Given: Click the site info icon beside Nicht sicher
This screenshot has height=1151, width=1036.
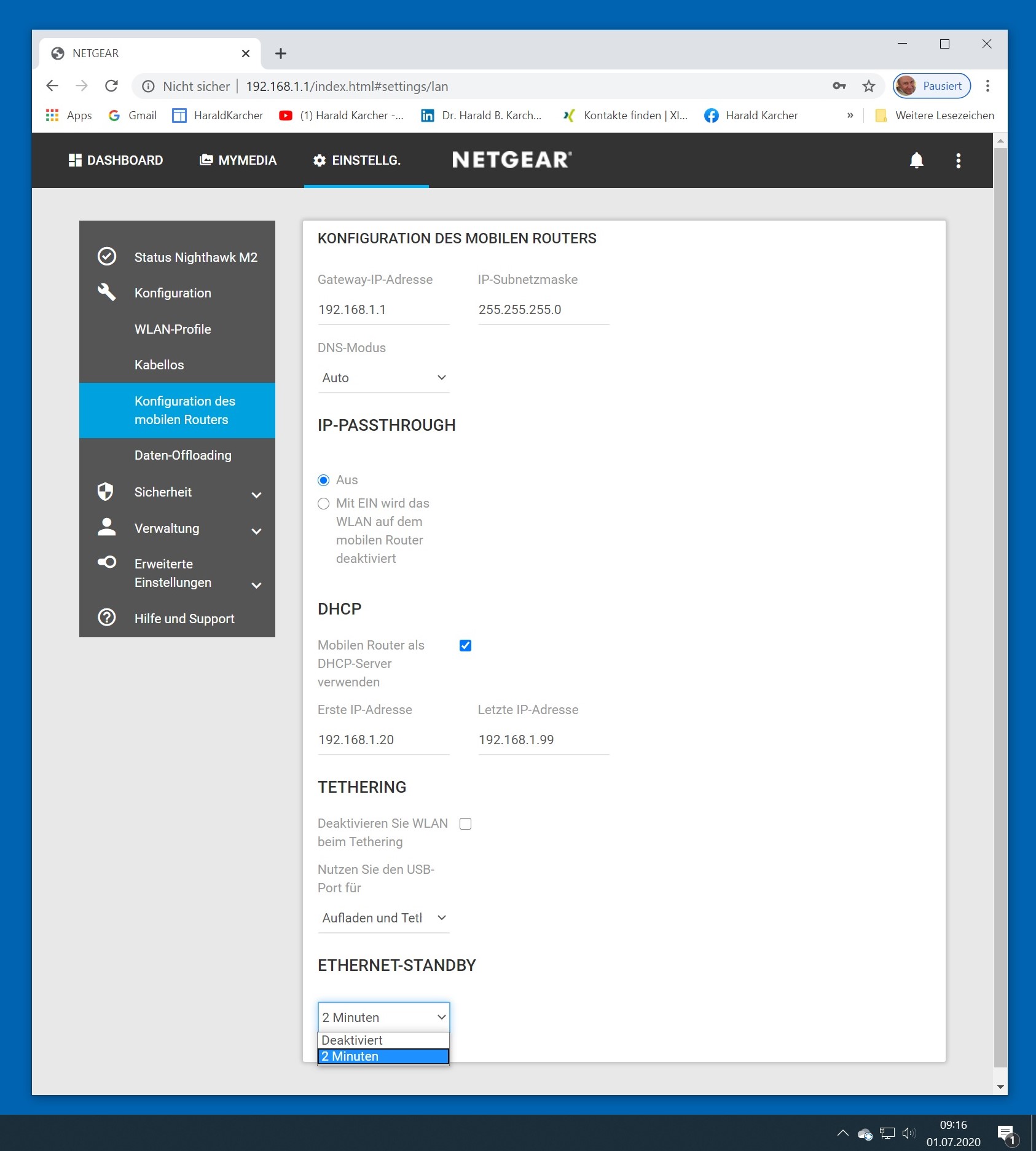Looking at the screenshot, I should (x=148, y=87).
